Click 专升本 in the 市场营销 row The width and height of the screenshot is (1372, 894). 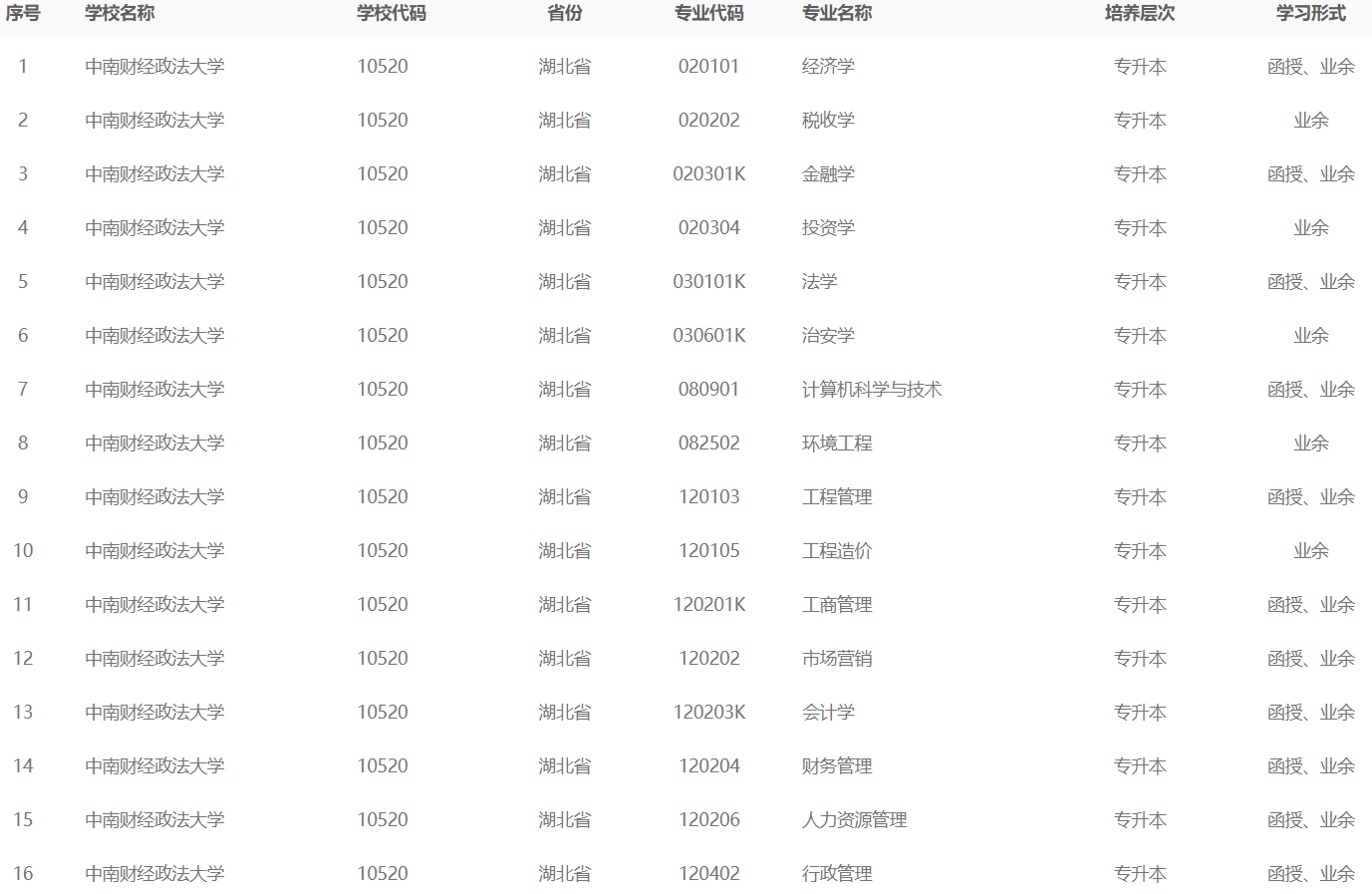point(1140,659)
